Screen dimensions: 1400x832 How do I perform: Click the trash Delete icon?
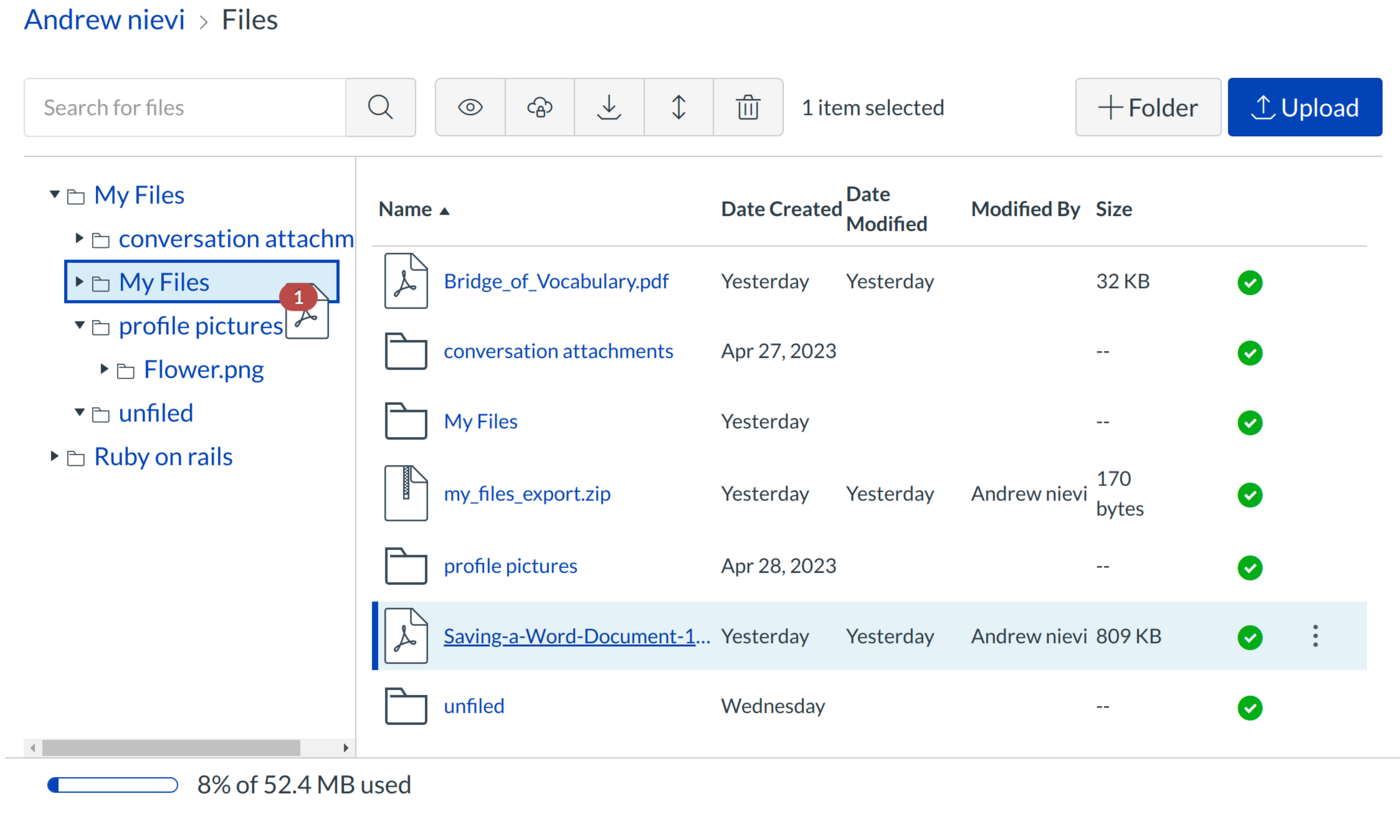tap(748, 107)
